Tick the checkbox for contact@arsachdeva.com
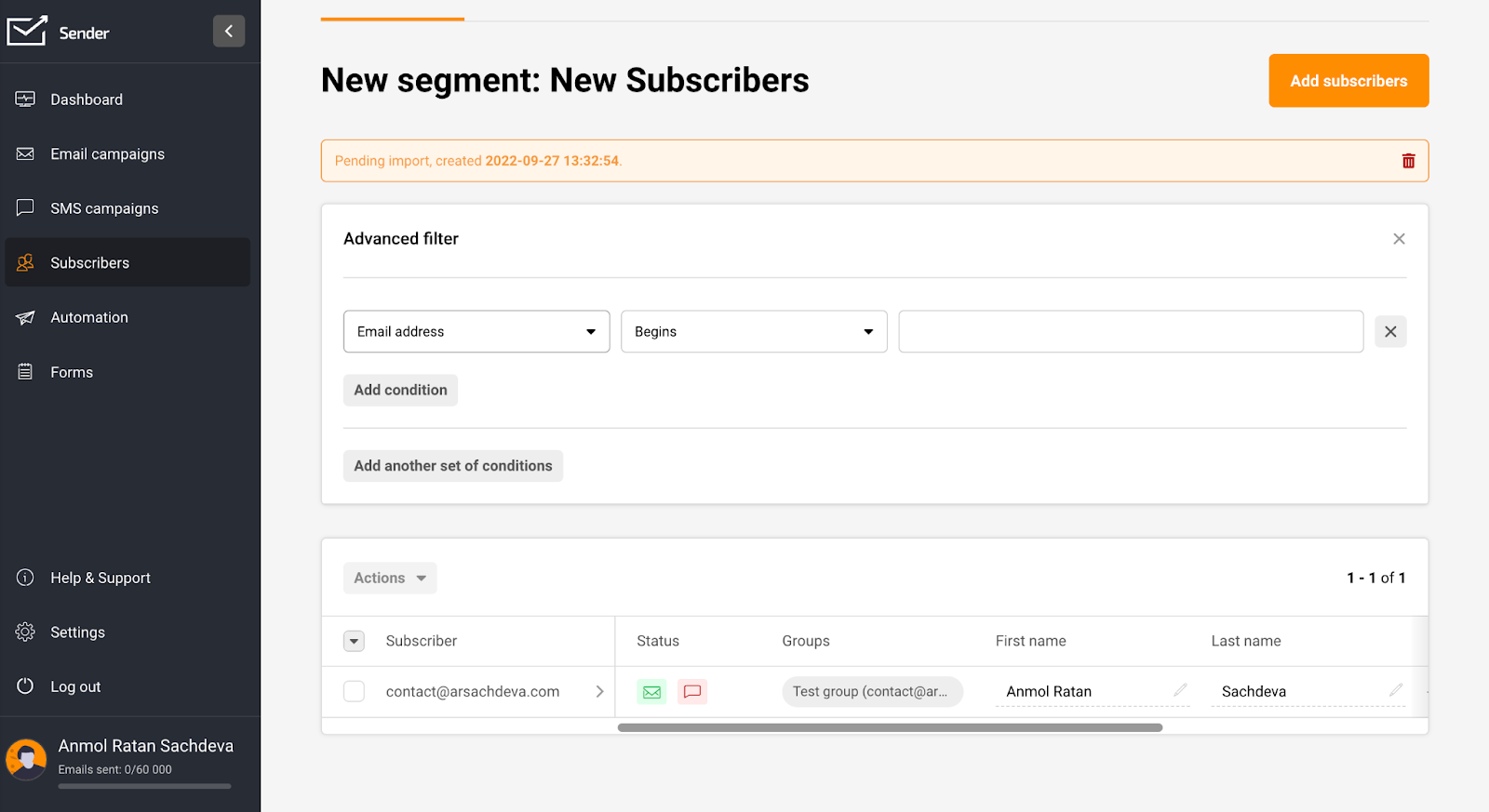 tap(355, 692)
